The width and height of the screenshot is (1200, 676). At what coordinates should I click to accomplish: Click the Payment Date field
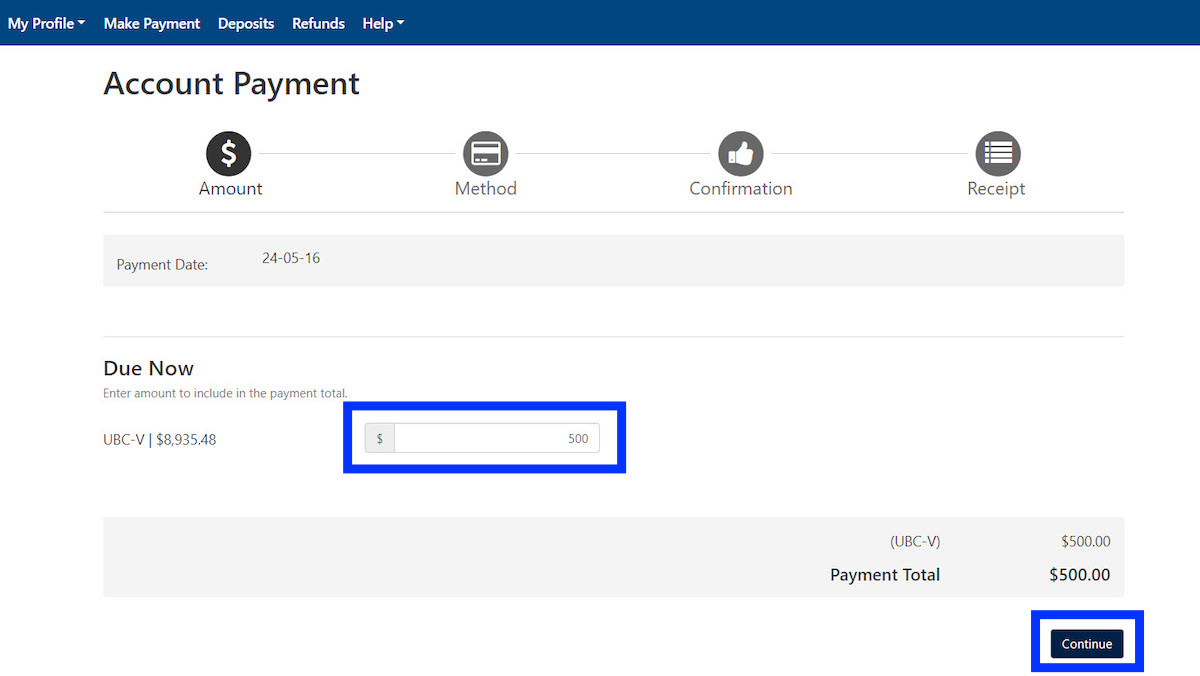coord(291,257)
